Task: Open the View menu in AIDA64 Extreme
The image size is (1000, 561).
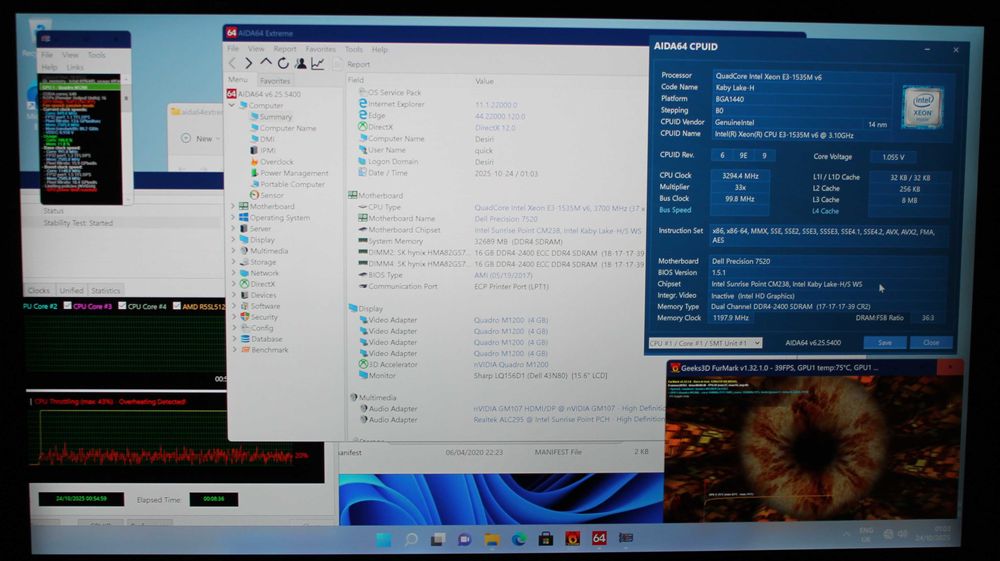Action: [x=256, y=49]
